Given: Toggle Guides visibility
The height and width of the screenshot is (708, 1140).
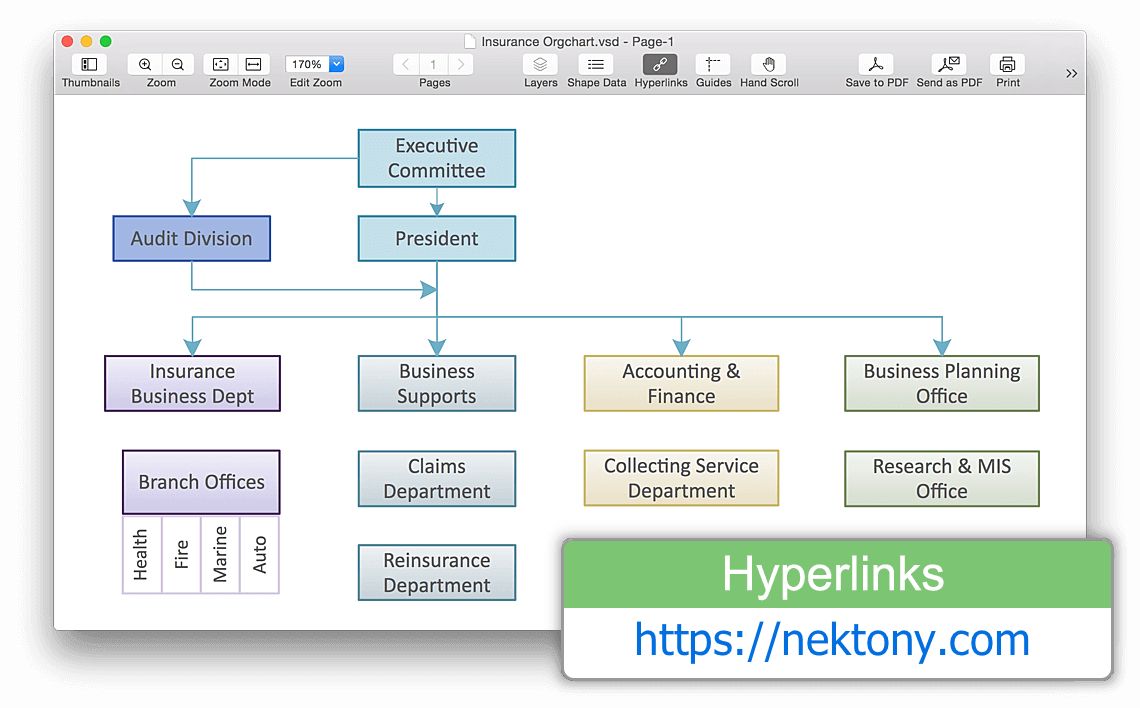Looking at the screenshot, I should tap(713, 65).
